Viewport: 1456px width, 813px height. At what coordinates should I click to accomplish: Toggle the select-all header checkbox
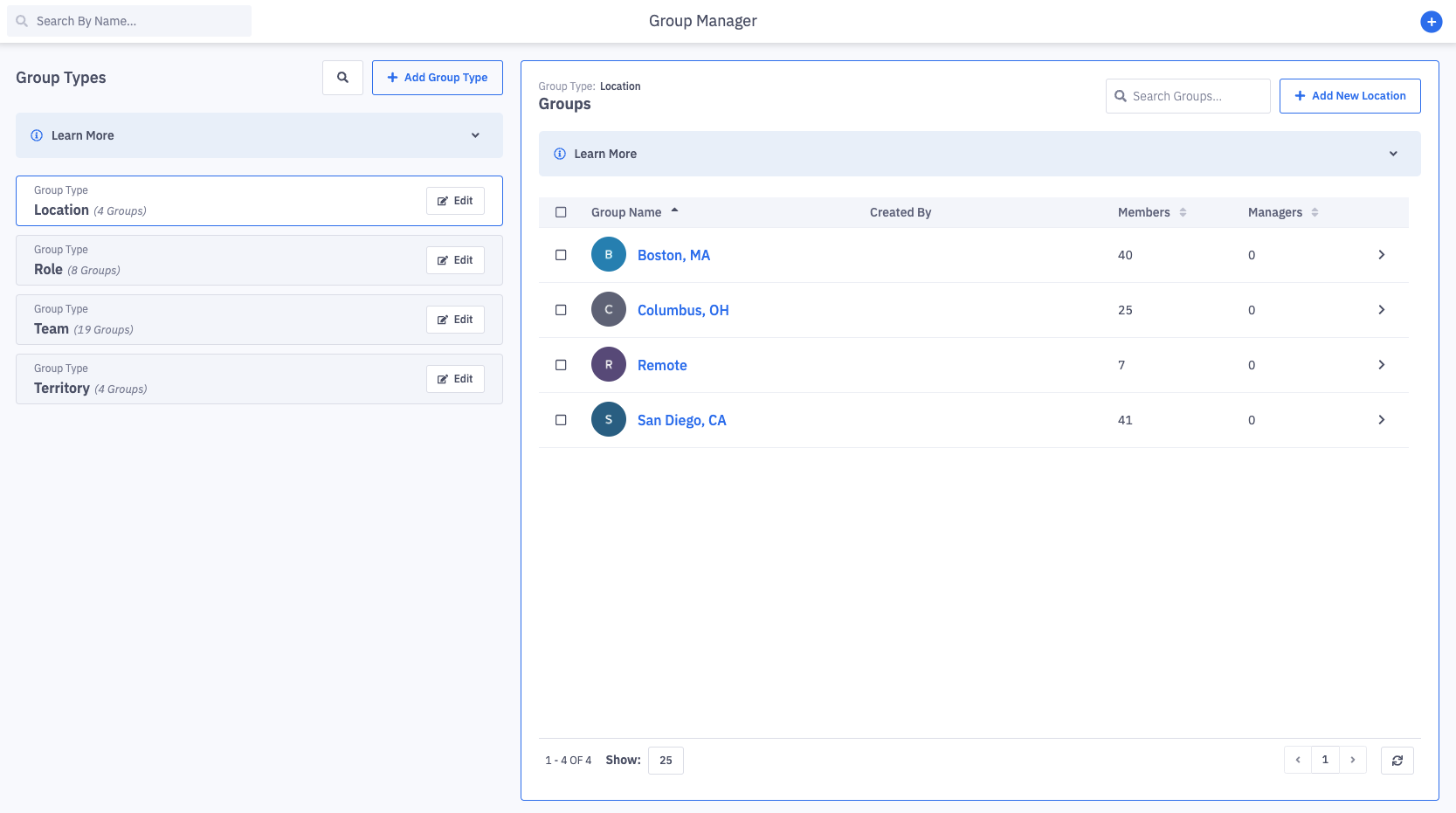tap(561, 212)
